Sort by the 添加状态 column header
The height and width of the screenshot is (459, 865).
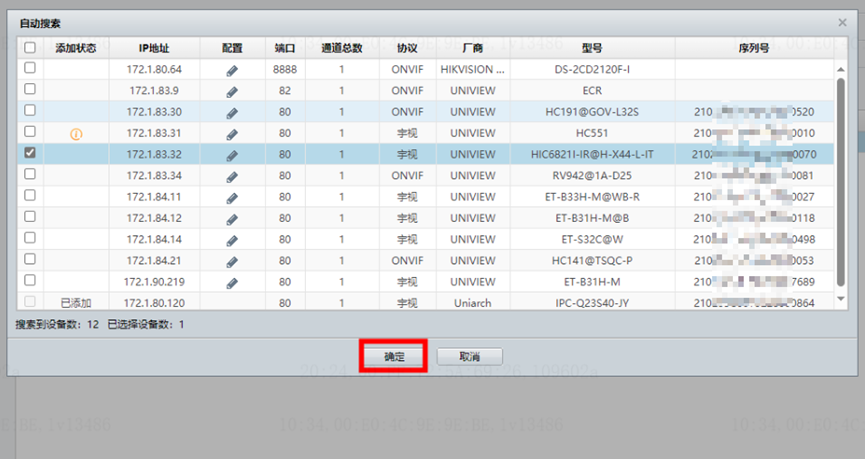tap(76, 48)
